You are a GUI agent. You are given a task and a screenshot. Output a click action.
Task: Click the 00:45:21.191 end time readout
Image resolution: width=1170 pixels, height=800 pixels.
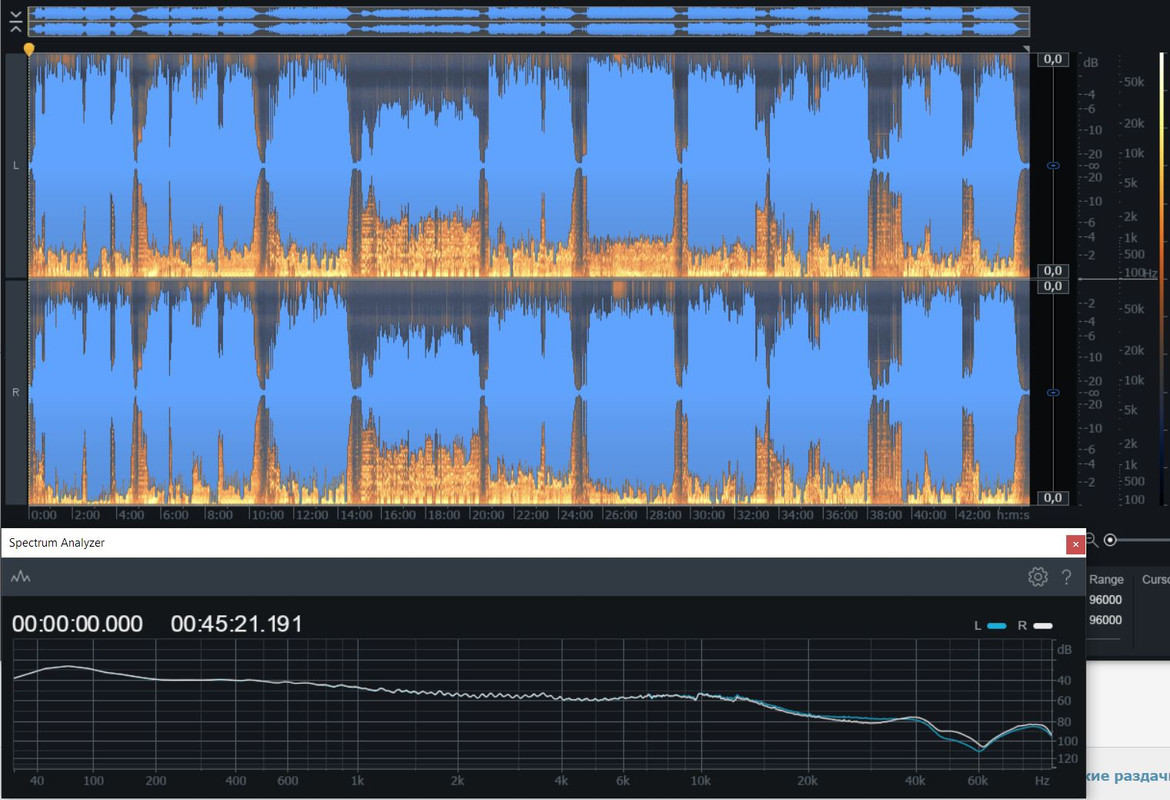[237, 624]
